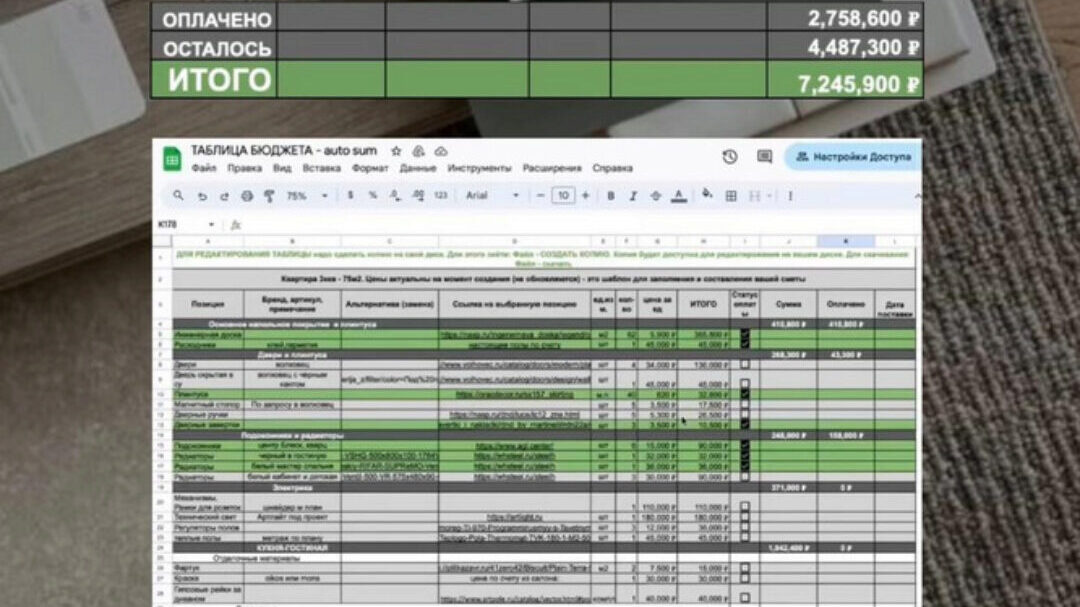Toggle bold text formatting
1080x607 pixels.
(x=610, y=196)
